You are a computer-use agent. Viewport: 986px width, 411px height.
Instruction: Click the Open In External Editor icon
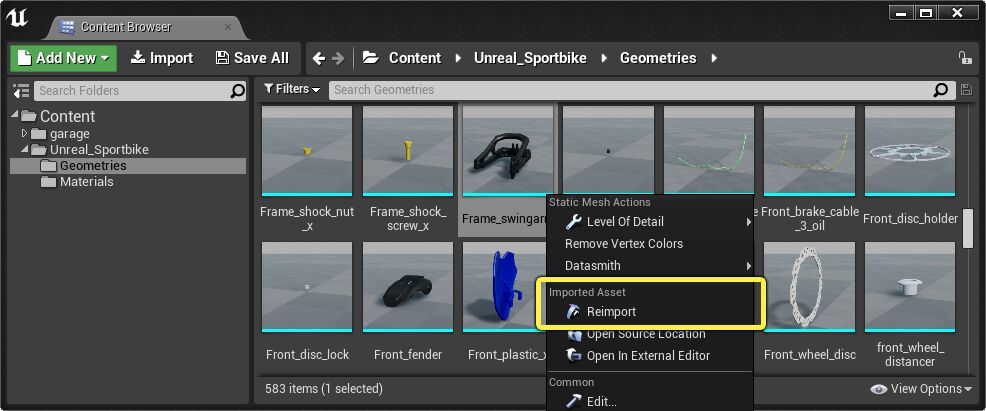click(573, 356)
